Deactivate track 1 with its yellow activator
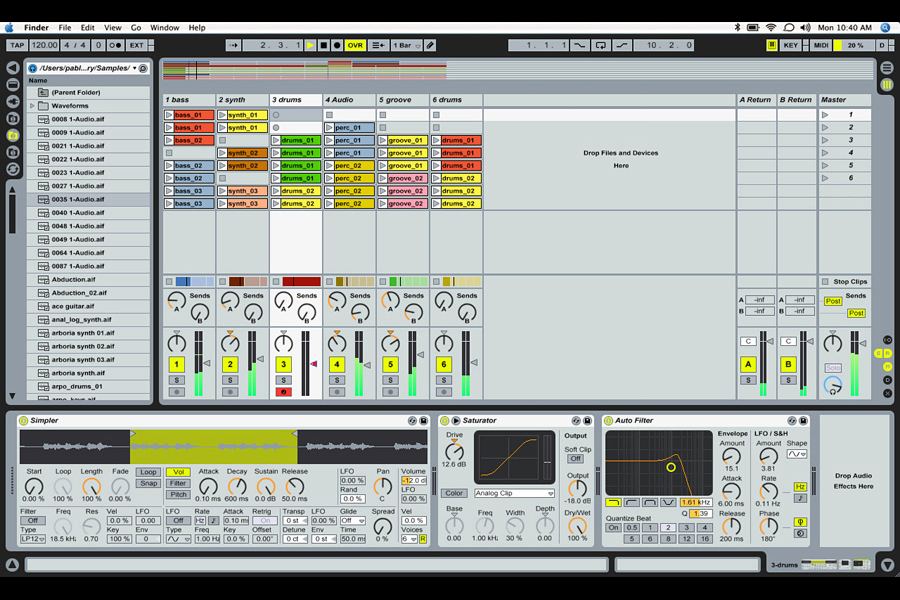 pos(176,365)
